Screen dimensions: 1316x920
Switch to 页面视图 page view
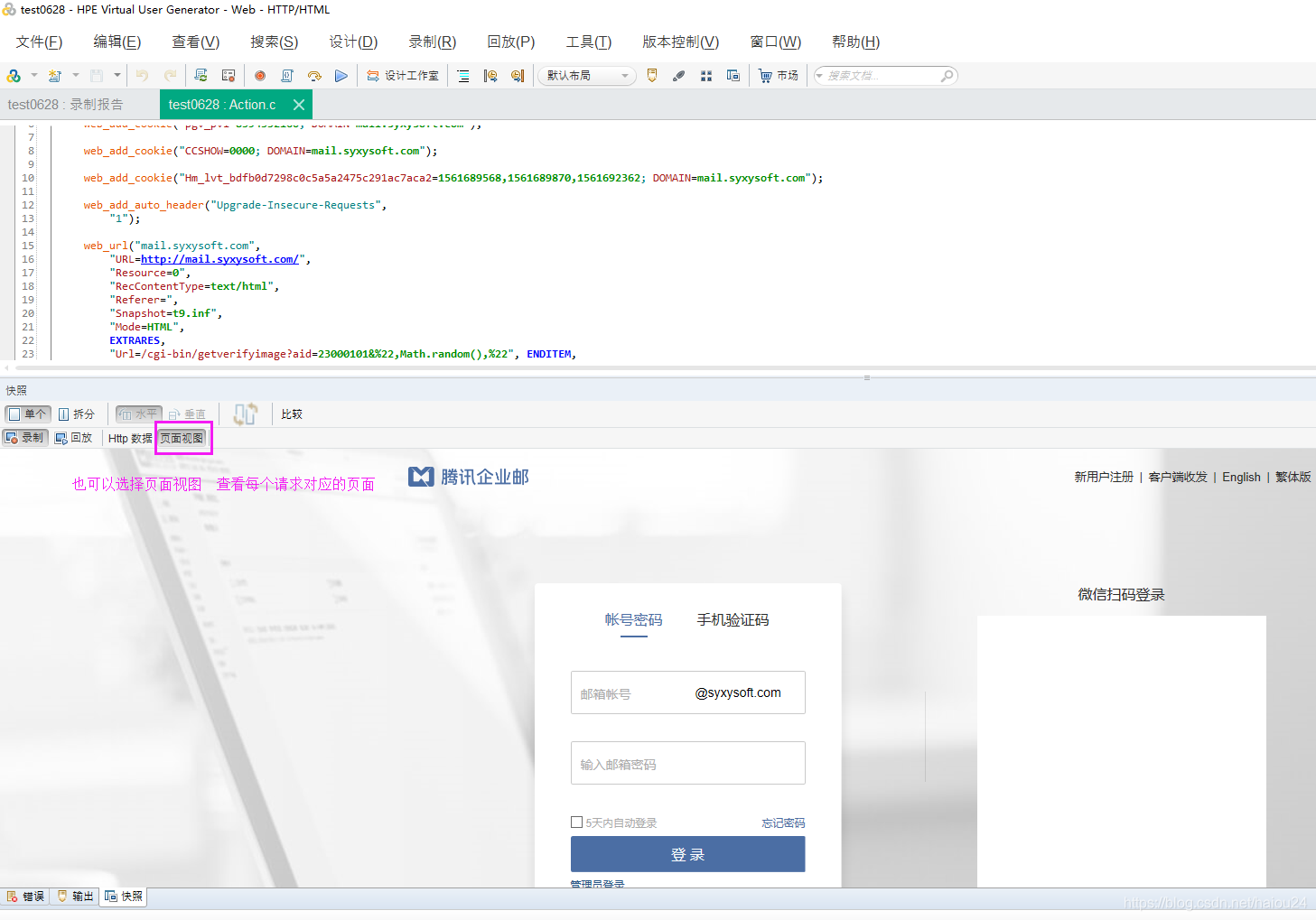[182, 438]
